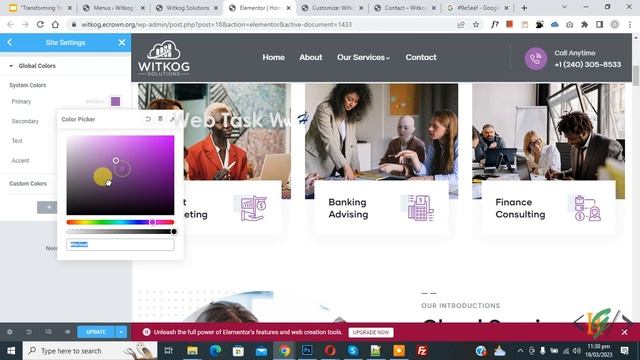The height and width of the screenshot is (360, 640).
Task: Reset color in Color Picker header
Action: [148, 119]
